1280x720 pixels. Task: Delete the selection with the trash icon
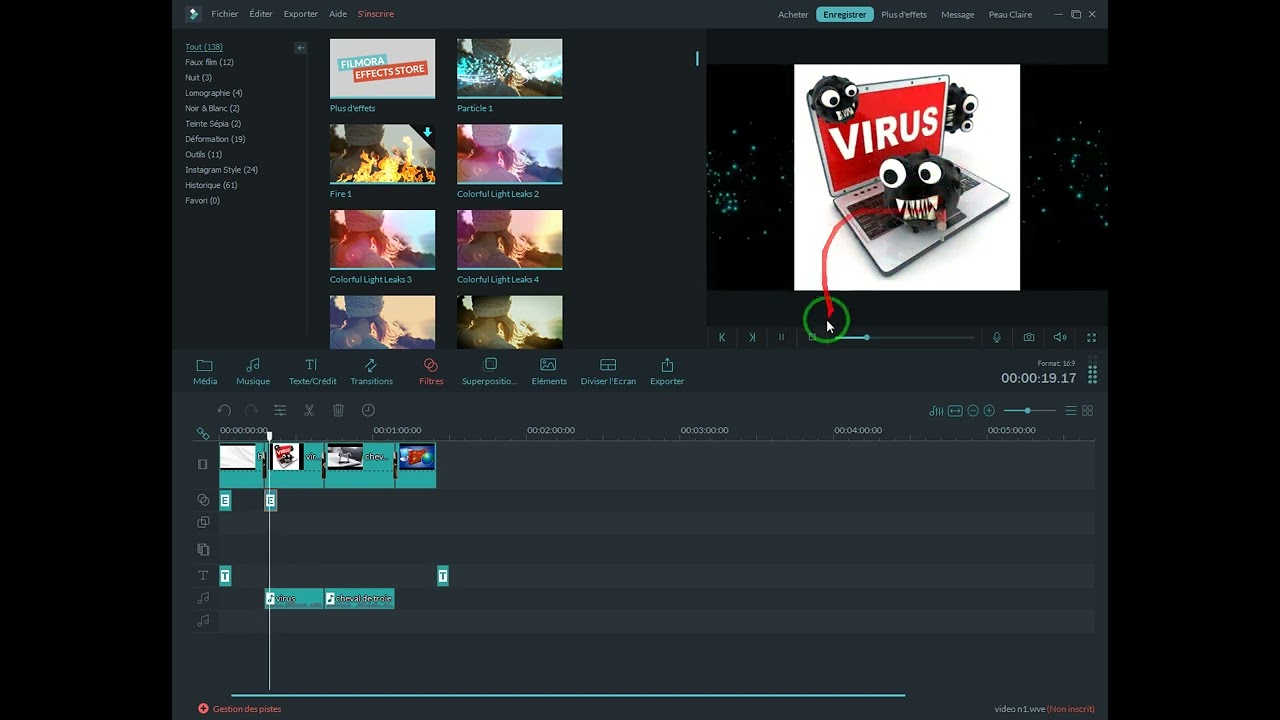point(338,410)
